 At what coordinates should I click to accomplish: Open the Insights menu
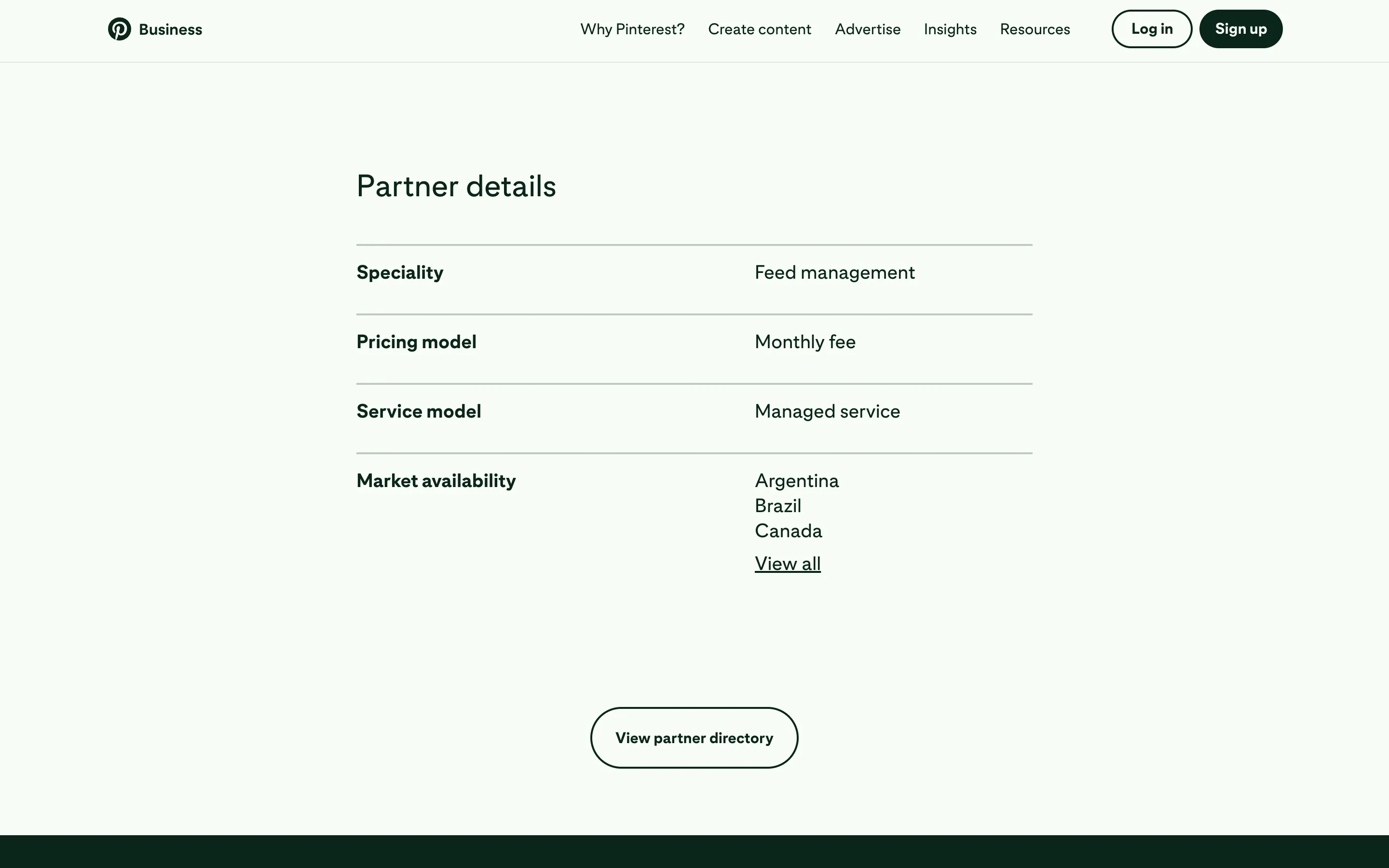950,29
